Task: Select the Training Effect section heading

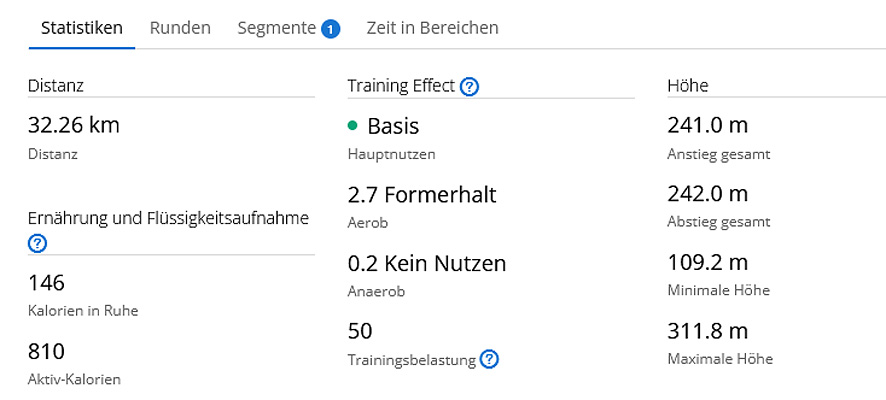Action: point(401,86)
